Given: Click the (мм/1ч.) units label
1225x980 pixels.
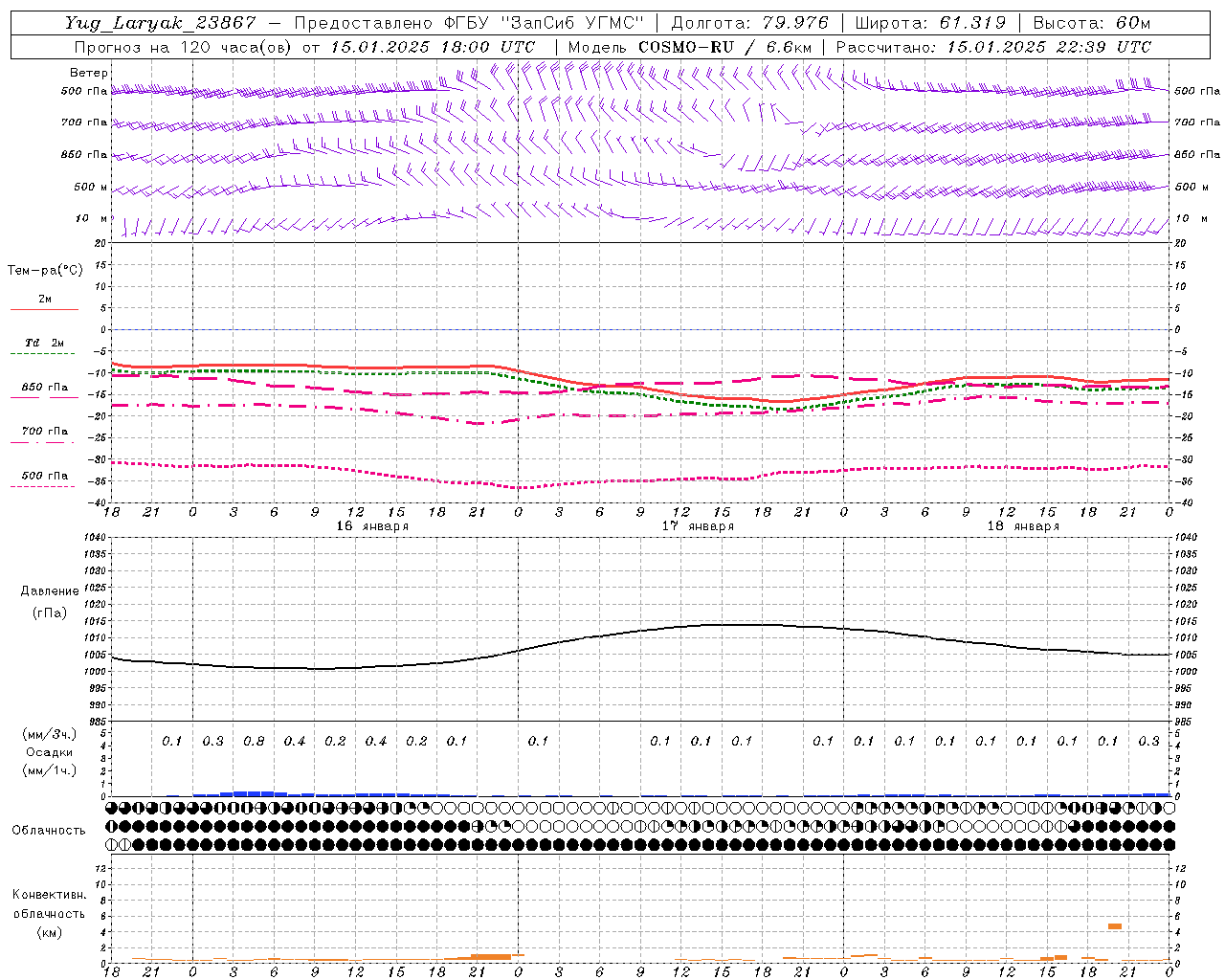Looking at the screenshot, I should pyautogui.click(x=50, y=770).
